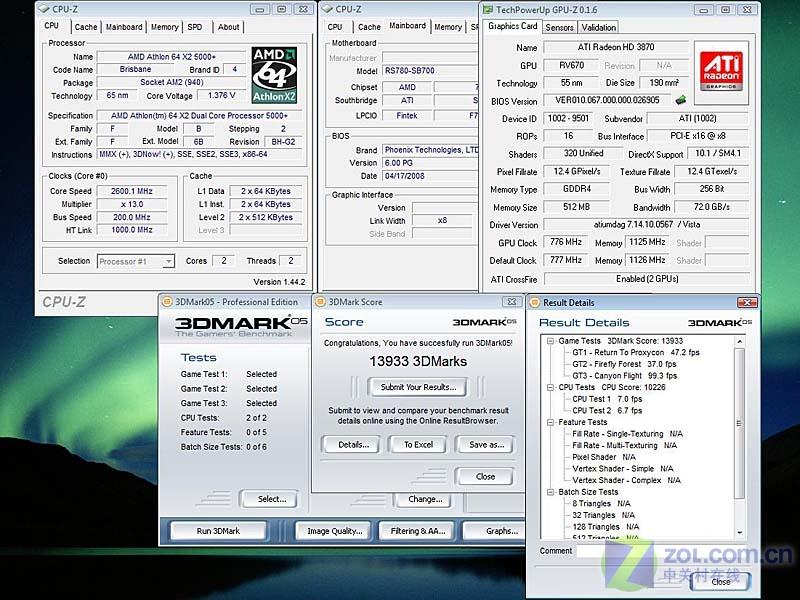Click Close button in Result Details window
Screen dimensions: 800x600
pyautogui.click(x=720, y=582)
